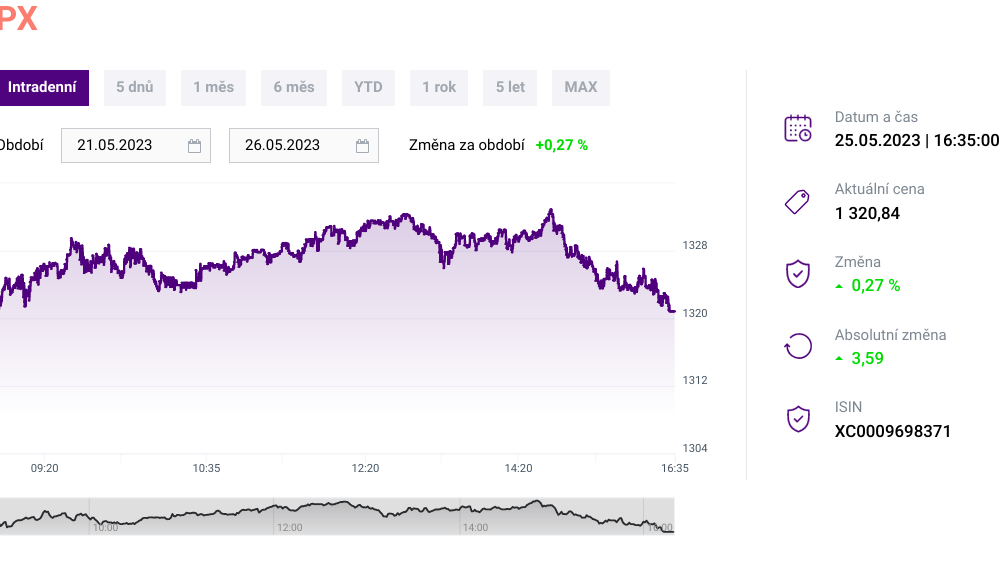Click the calendar-clock icon beside Datum a čas
The width and height of the screenshot is (1006, 566).
pyautogui.click(x=797, y=128)
